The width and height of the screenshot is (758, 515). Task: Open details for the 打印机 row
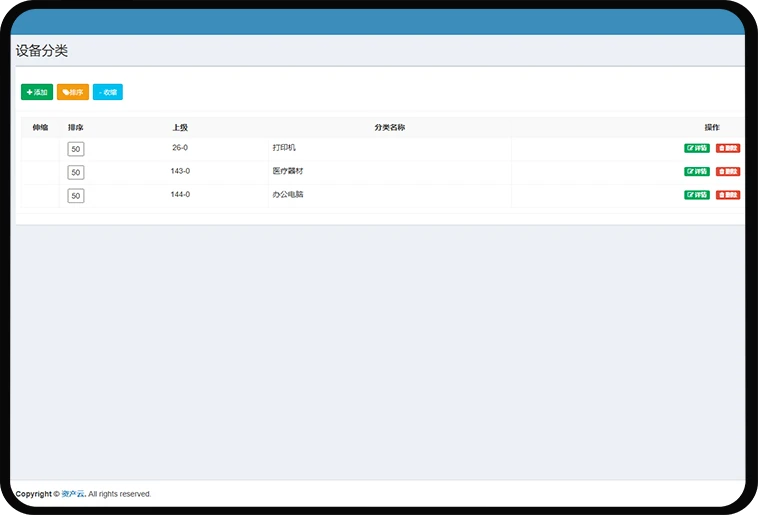click(697, 148)
